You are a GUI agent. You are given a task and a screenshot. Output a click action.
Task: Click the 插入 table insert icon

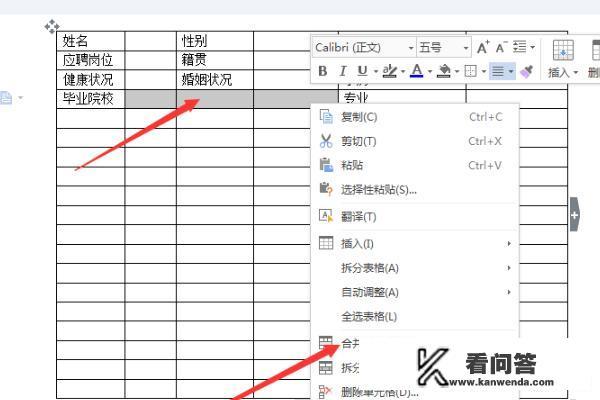[563, 50]
